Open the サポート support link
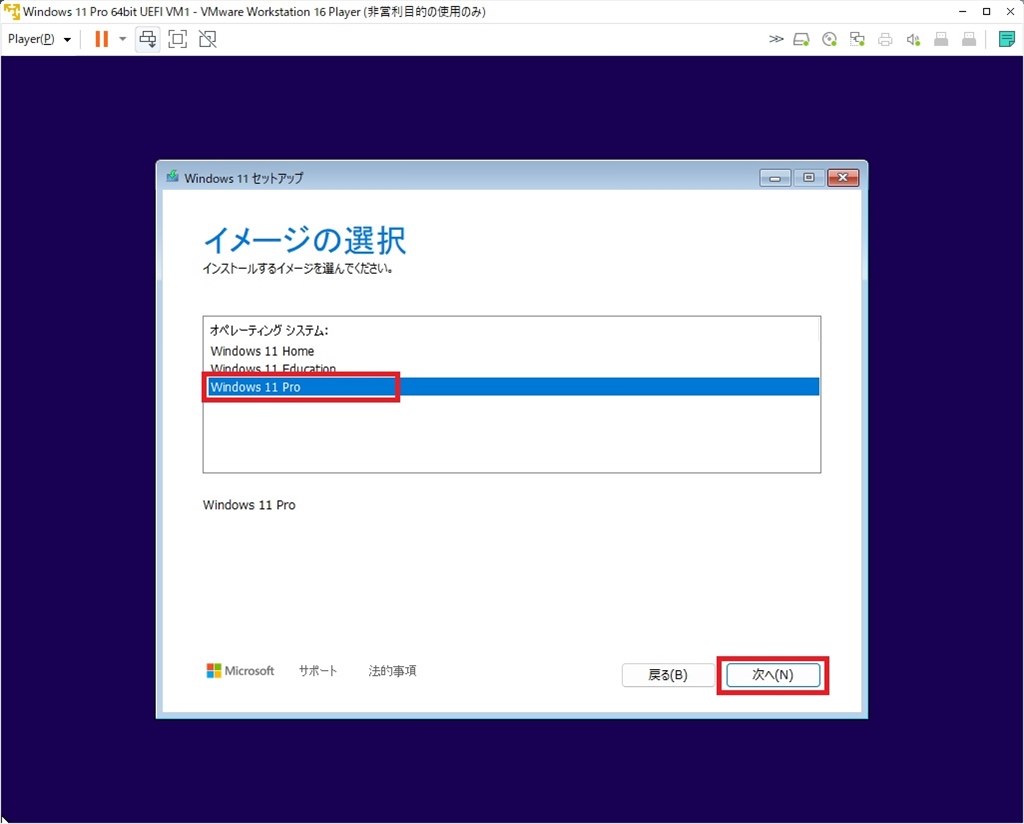The height and width of the screenshot is (824, 1024). tap(318, 671)
